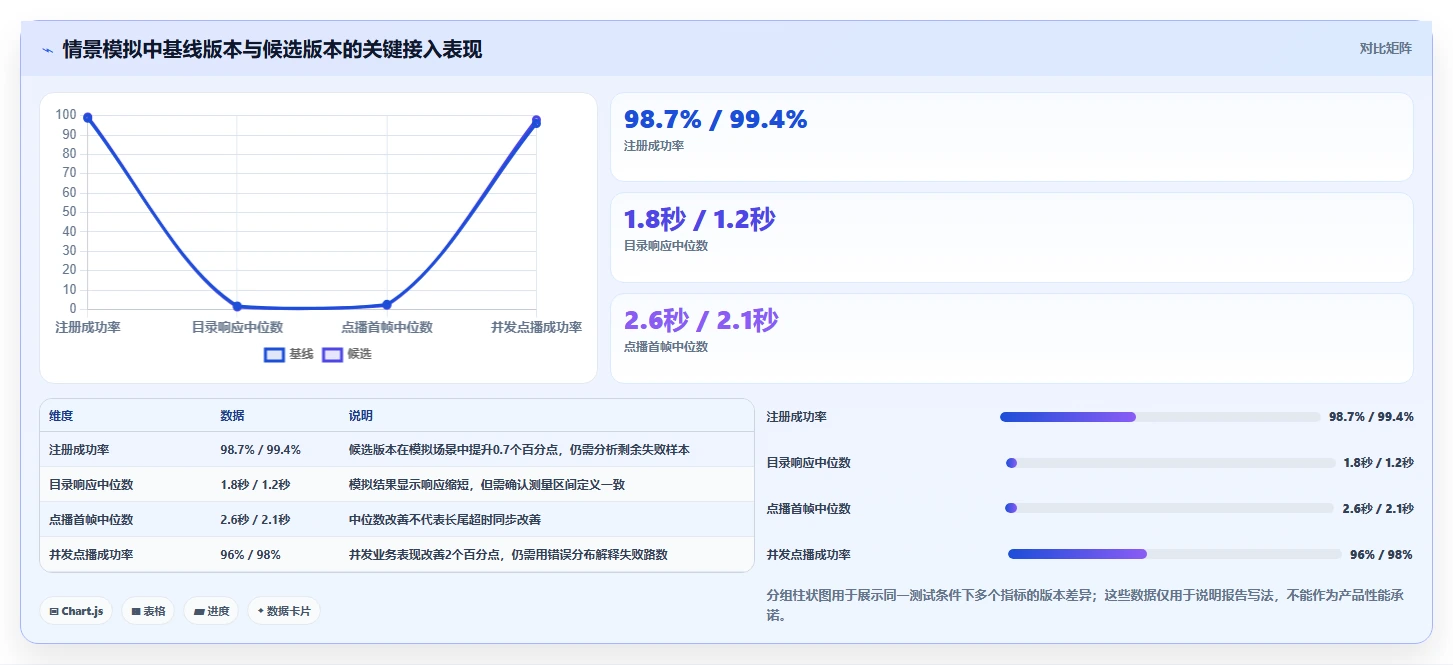The width and height of the screenshot is (1453, 665).
Task: Click the 目录响应中位数 progress bar
Action: pyautogui.click(x=1170, y=463)
